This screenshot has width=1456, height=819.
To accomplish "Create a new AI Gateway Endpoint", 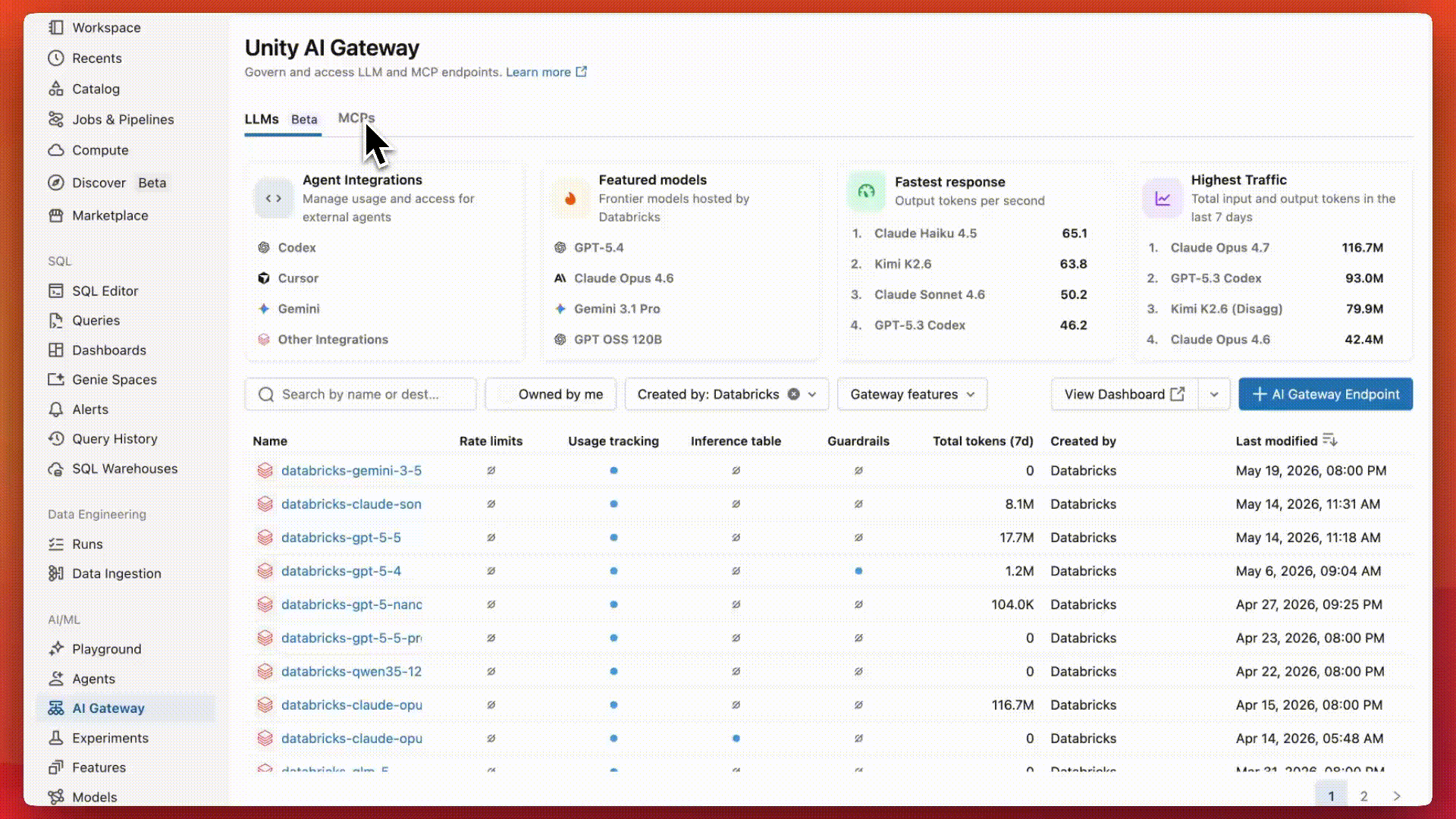I will [1326, 394].
